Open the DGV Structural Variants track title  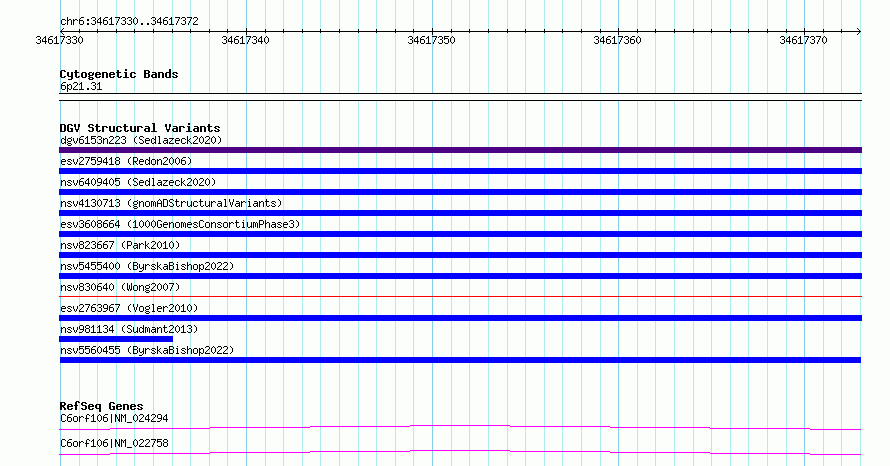[140, 128]
